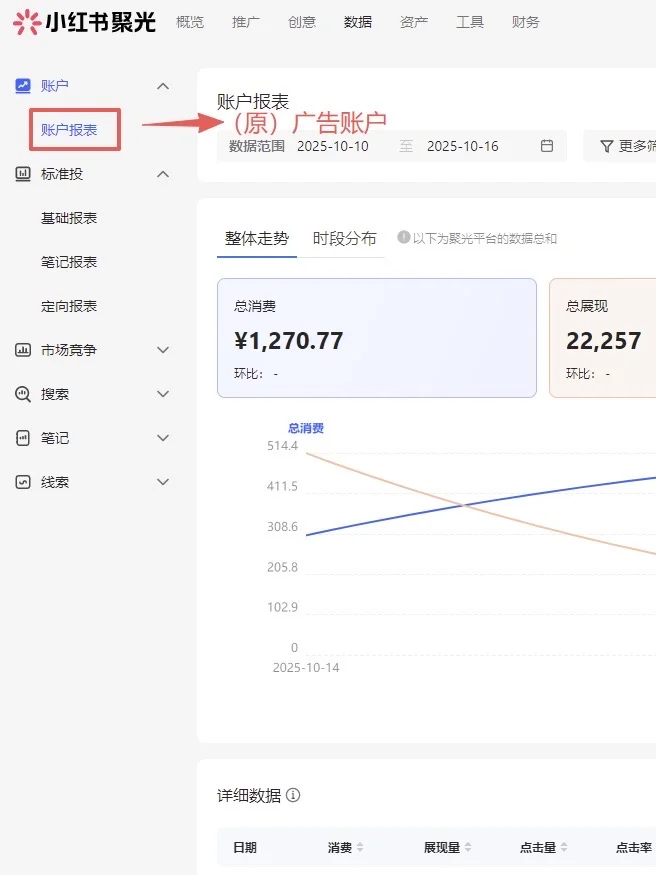Click the 总消费 chart legend label

click(x=306, y=428)
